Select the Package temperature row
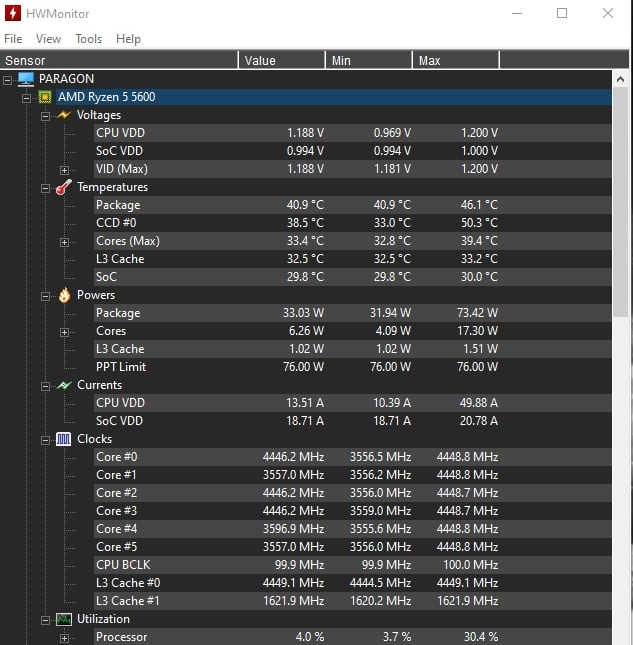 pyautogui.click(x=352, y=205)
